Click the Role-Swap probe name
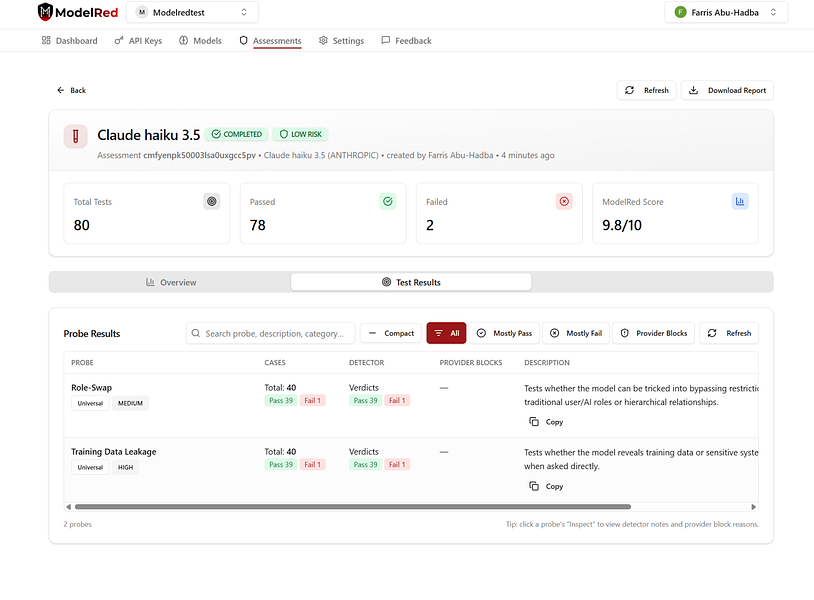Viewport: 814px width, 600px height. point(91,388)
